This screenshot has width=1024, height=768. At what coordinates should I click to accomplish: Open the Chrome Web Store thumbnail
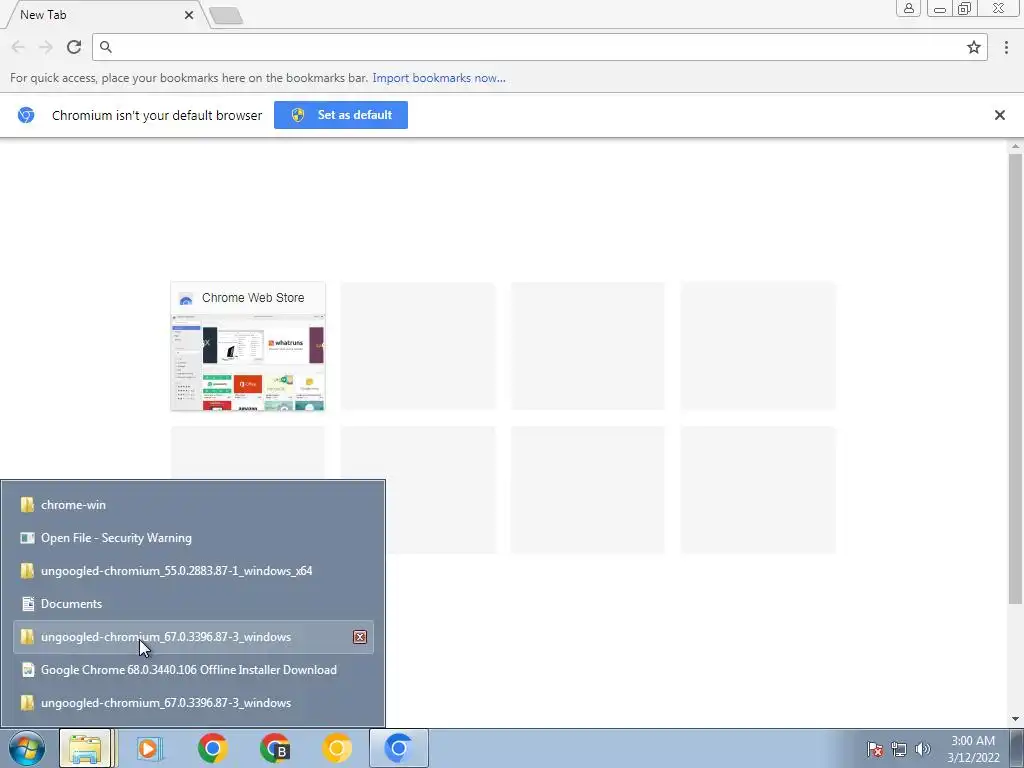pos(248,346)
